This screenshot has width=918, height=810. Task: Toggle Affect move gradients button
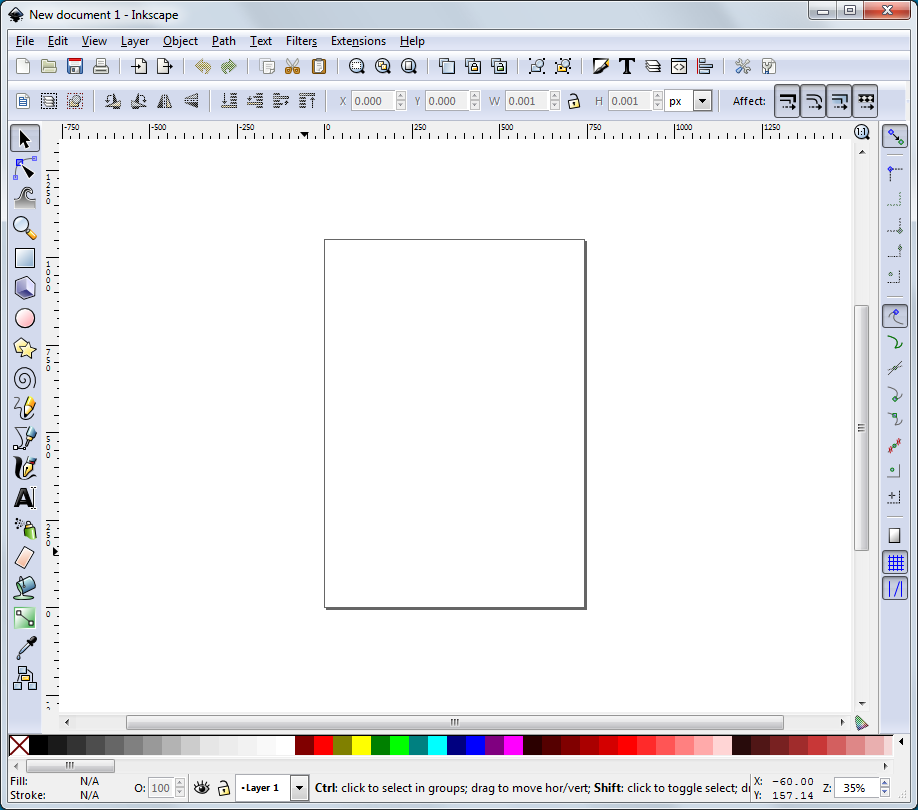[x=839, y=101]
